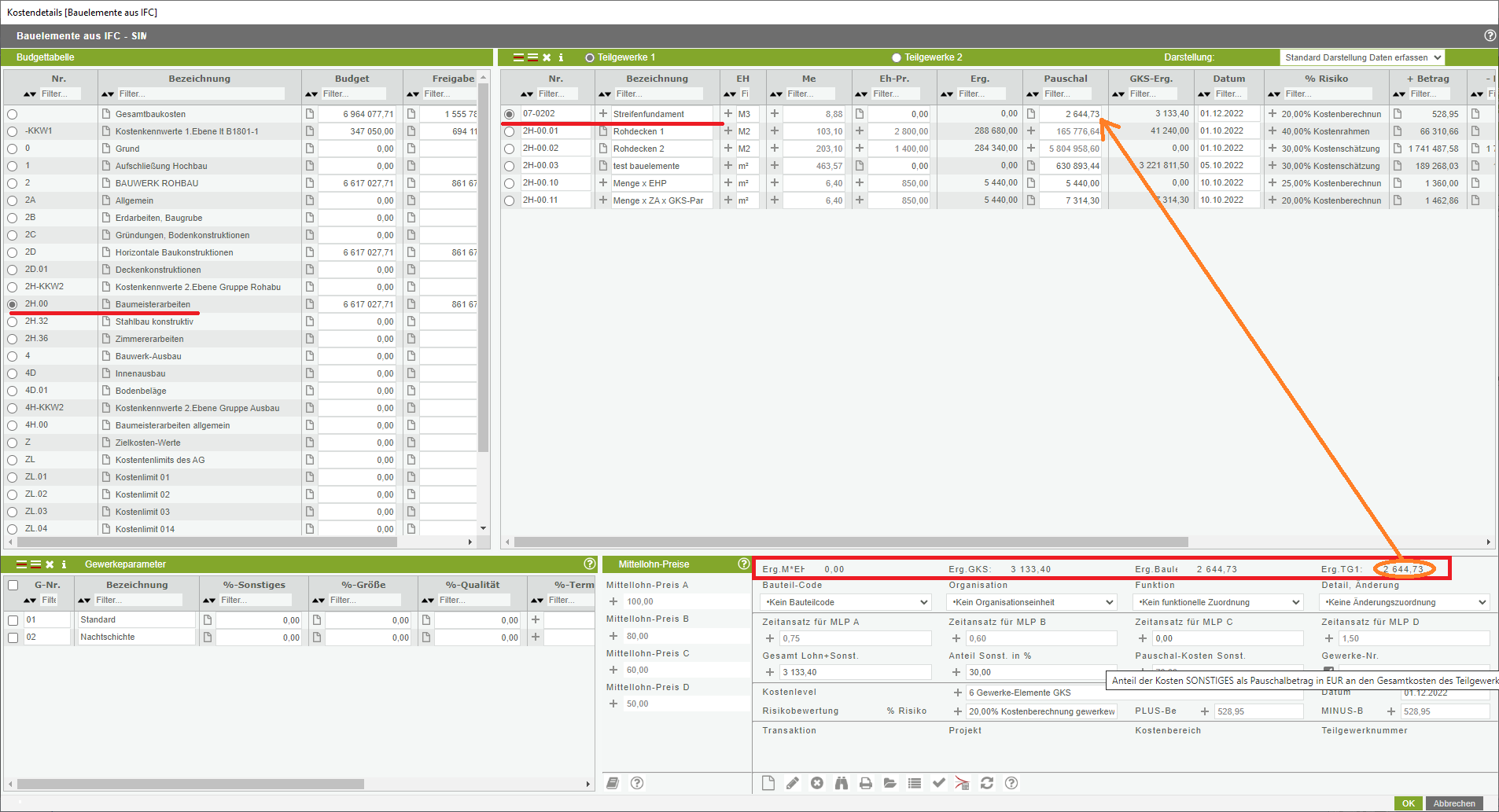The image size is (1499, 812).
Task: Open the Darstellung dropdown list
Action: pos(1362,57)
